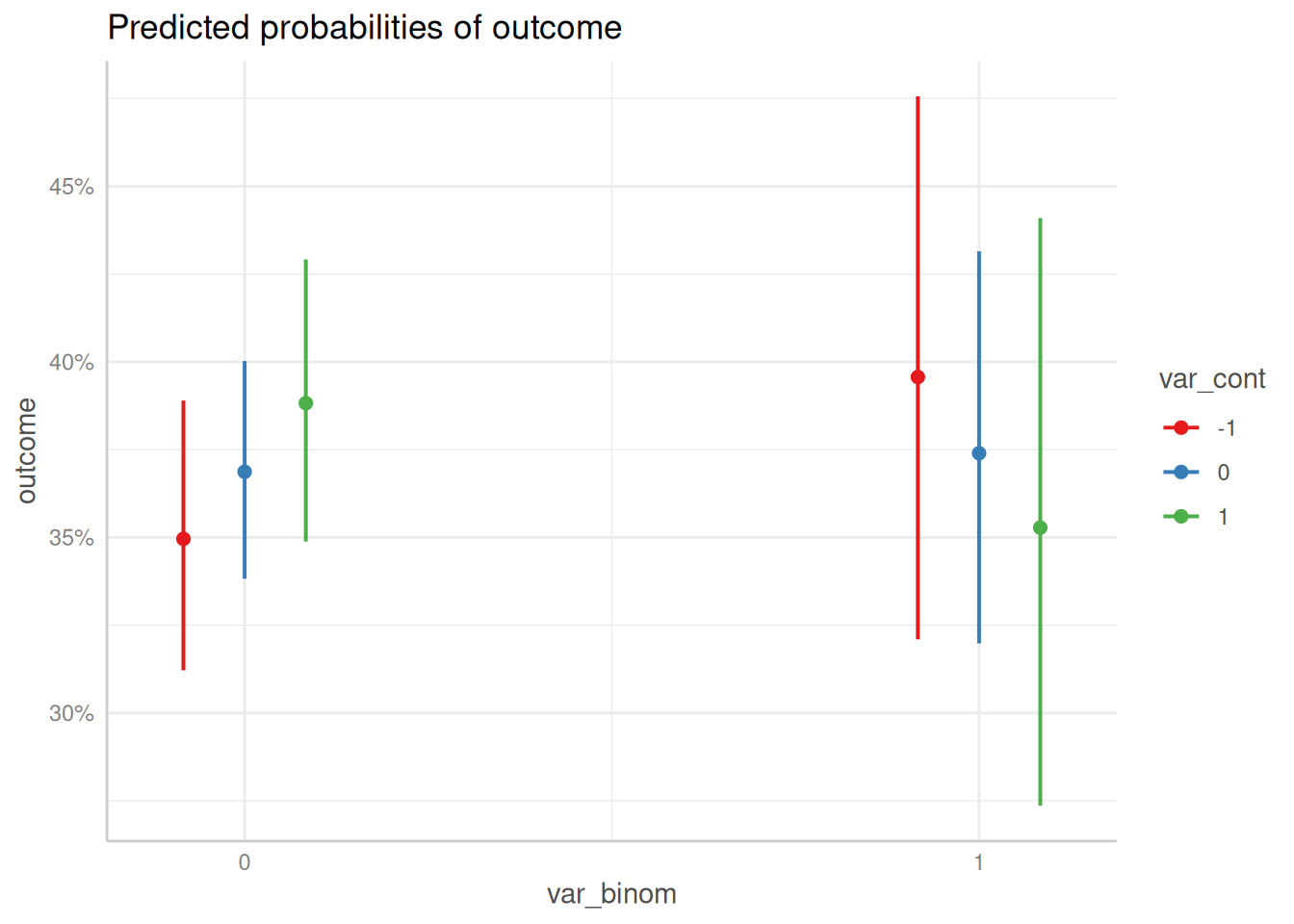Click the red legend marker for -1
The width and height of the screenshot is (1294, 924).
(1180, 427)
